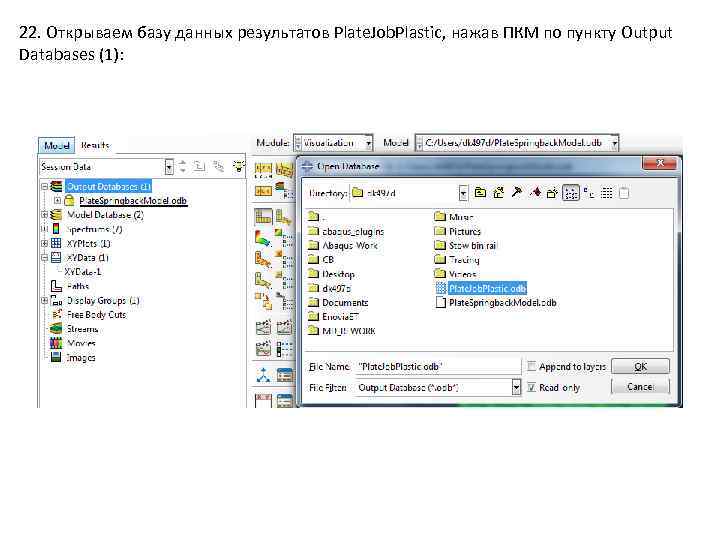Expand the Model Database tree node
The image size is (720, 540).
pyautogui.click(x=45, y=214)
